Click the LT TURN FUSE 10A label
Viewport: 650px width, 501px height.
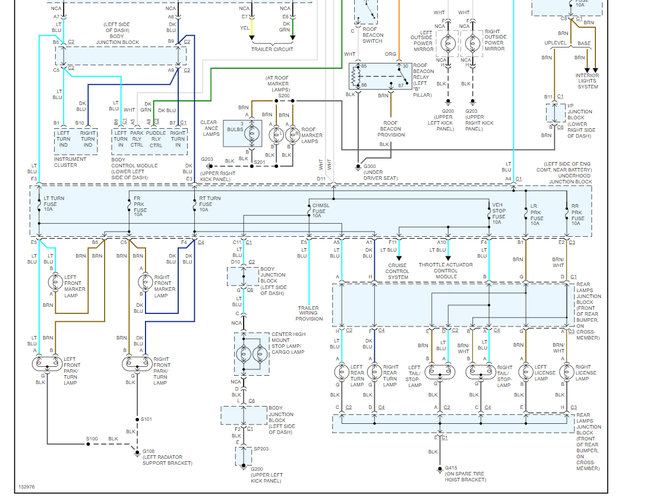tap(54, 204)
